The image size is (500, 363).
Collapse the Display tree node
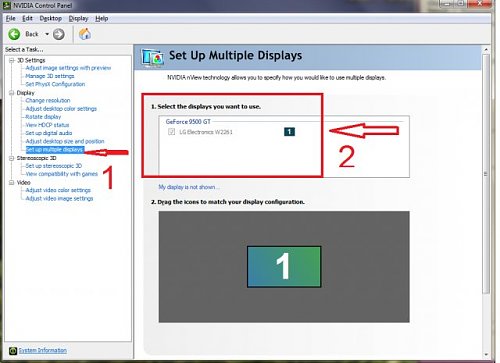tap(12, 93)
